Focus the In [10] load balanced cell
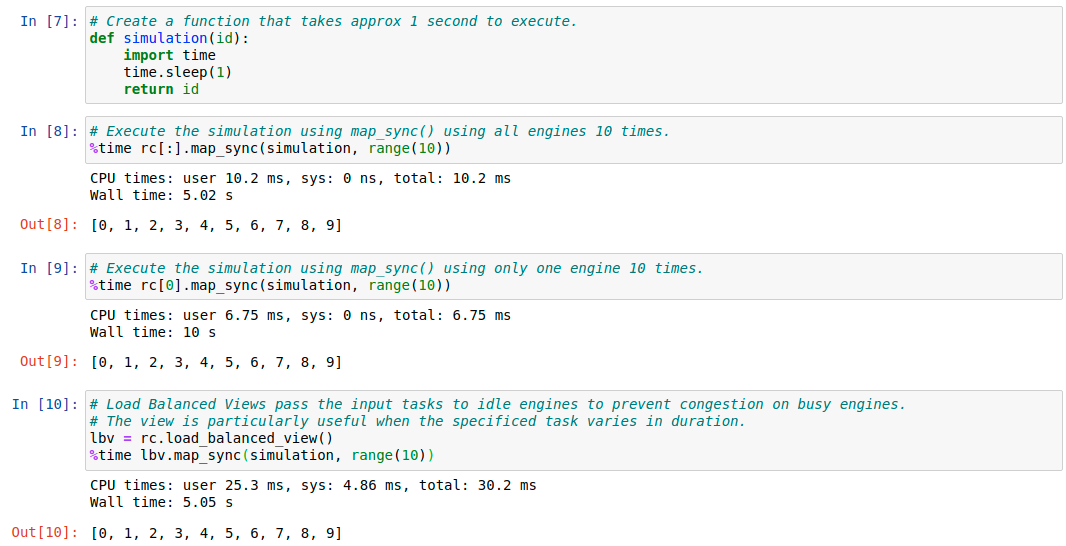The height and width of the screenshot is (546, 1066). tap(573, 430)
